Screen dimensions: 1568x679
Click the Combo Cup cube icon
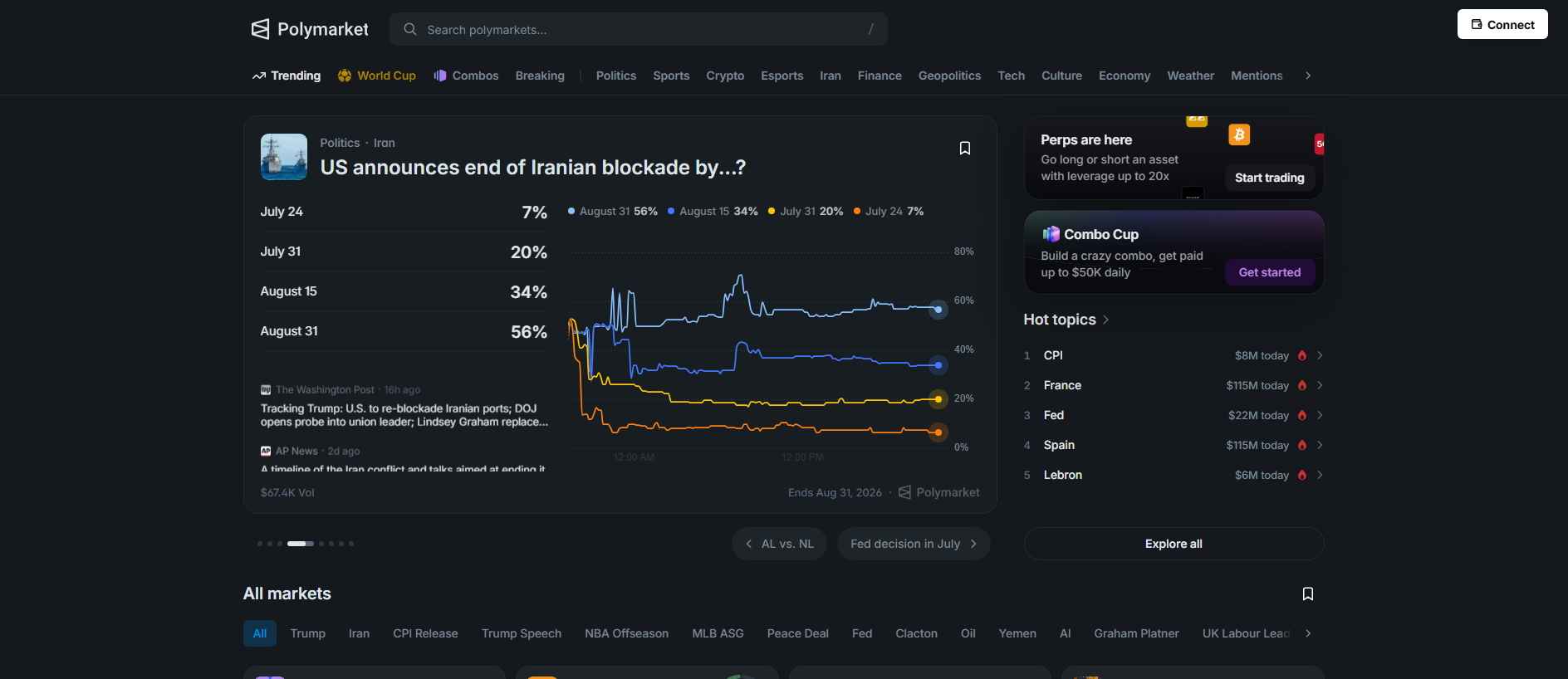point(1051,234)
